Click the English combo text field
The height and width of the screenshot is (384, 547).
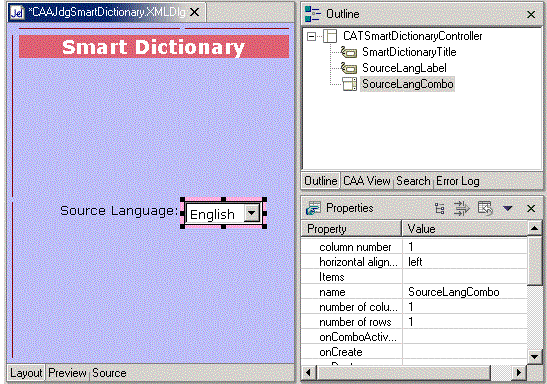[x=214, y=213]
